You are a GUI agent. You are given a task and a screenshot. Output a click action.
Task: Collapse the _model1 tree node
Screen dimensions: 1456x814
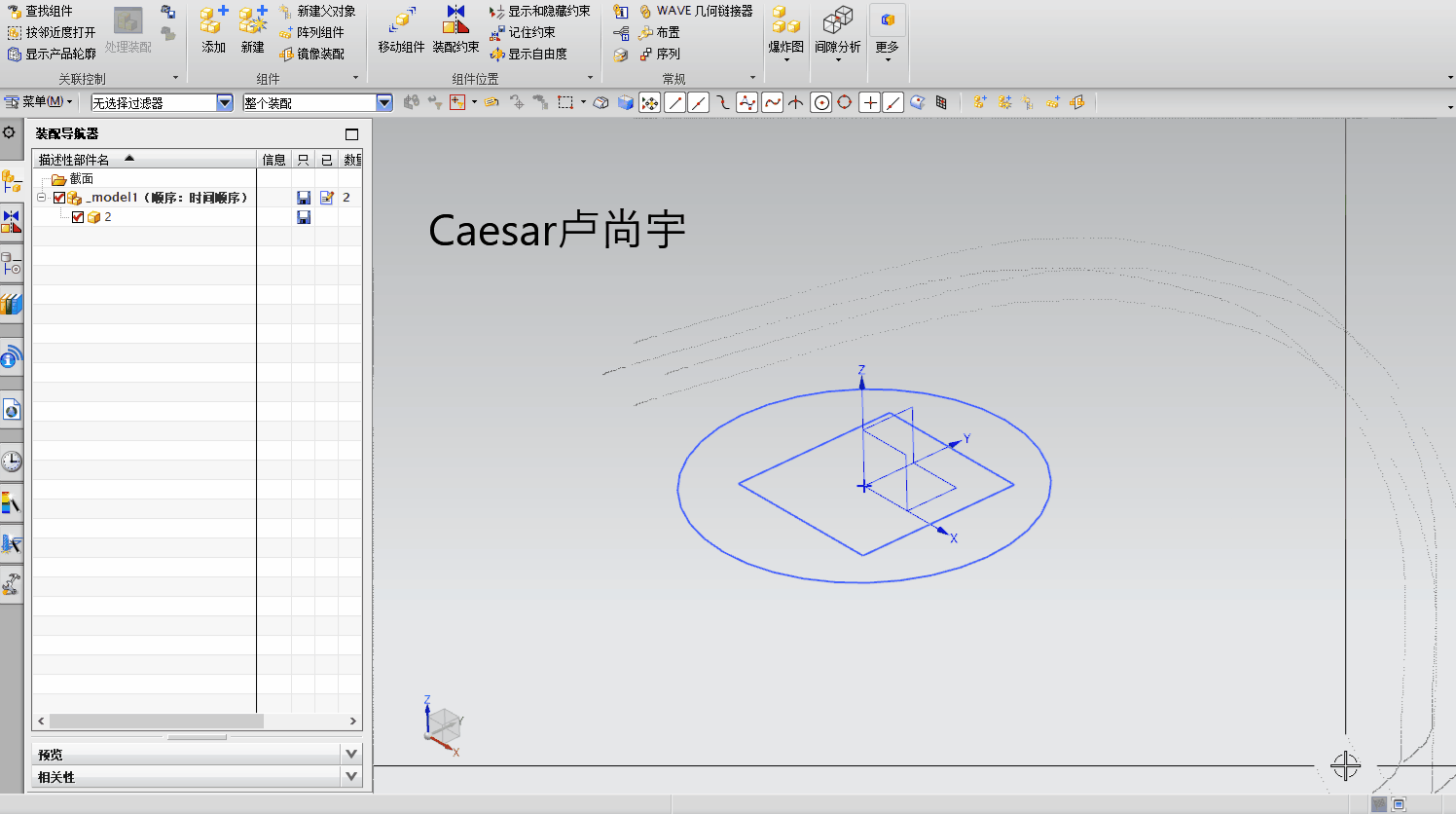tap(40, 196)
